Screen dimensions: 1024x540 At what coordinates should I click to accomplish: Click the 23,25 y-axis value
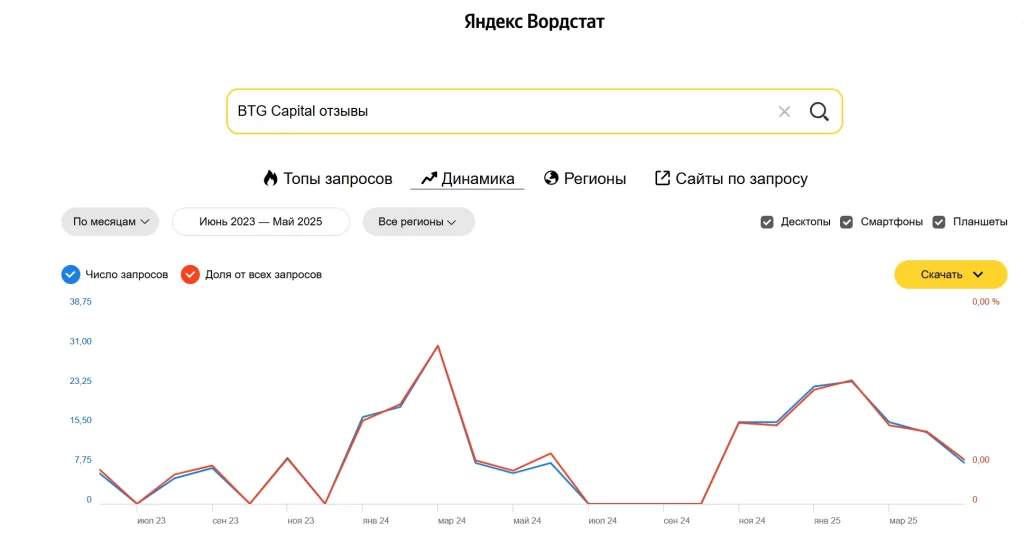tap(80, 381)
